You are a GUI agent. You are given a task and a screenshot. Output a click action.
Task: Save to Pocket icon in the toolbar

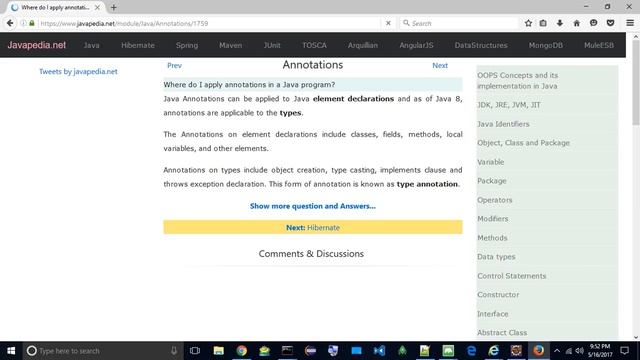pyautogui.click(x=610, y=23)
